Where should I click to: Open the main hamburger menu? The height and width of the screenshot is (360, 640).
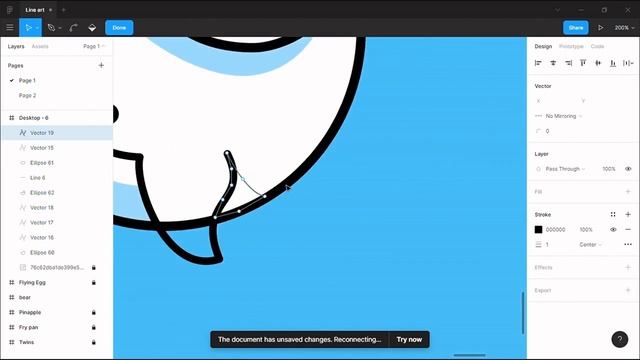(x=10, y=27)
